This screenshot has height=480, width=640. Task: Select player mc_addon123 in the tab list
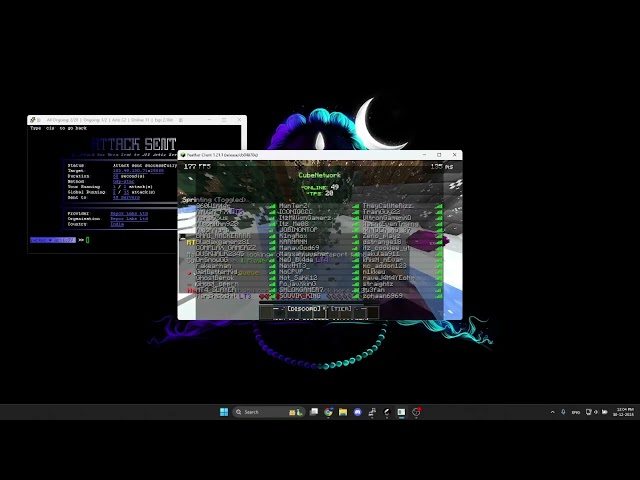(x=385, y=266)
